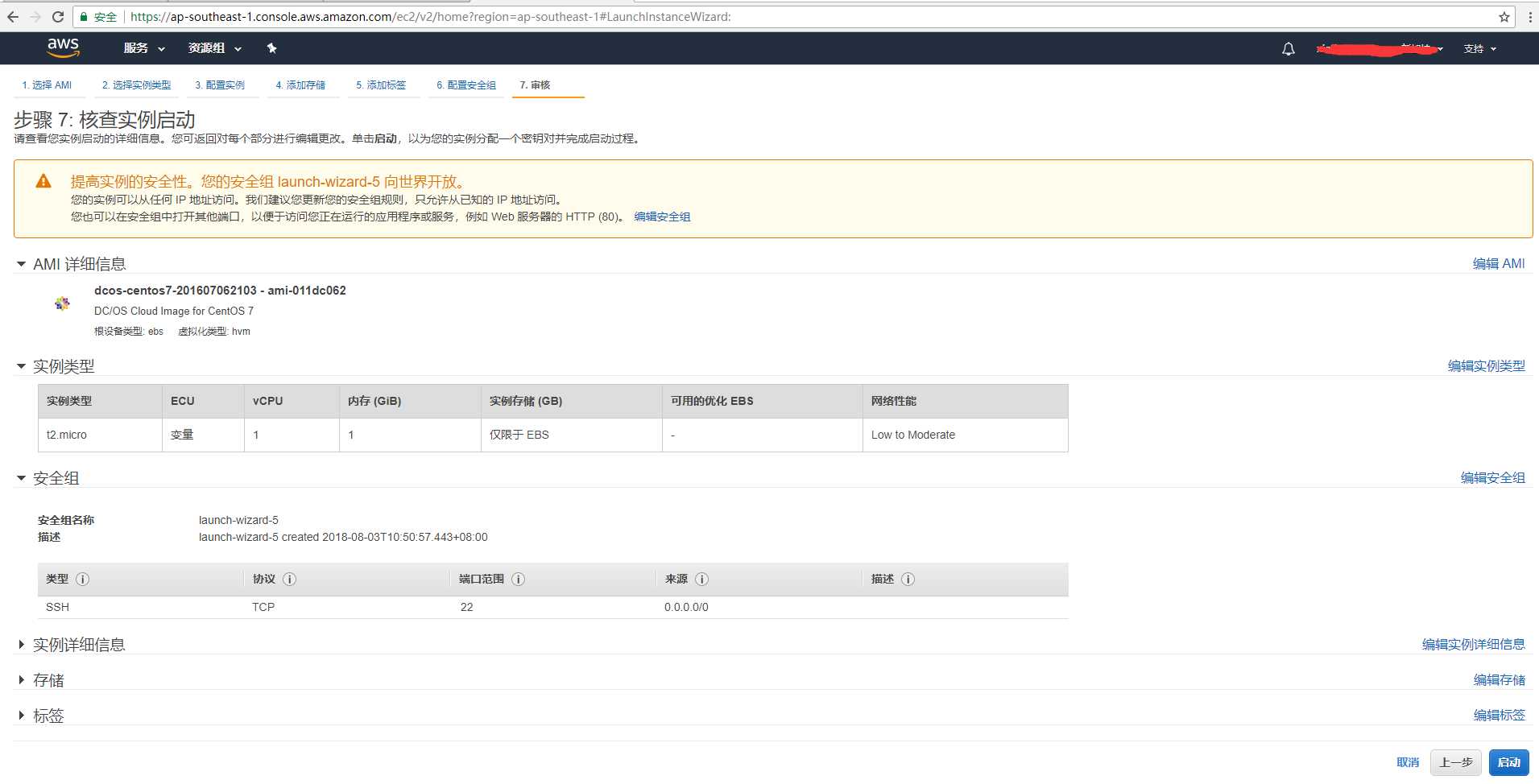Click the 编辑实例类型 link

point(1487,366)
